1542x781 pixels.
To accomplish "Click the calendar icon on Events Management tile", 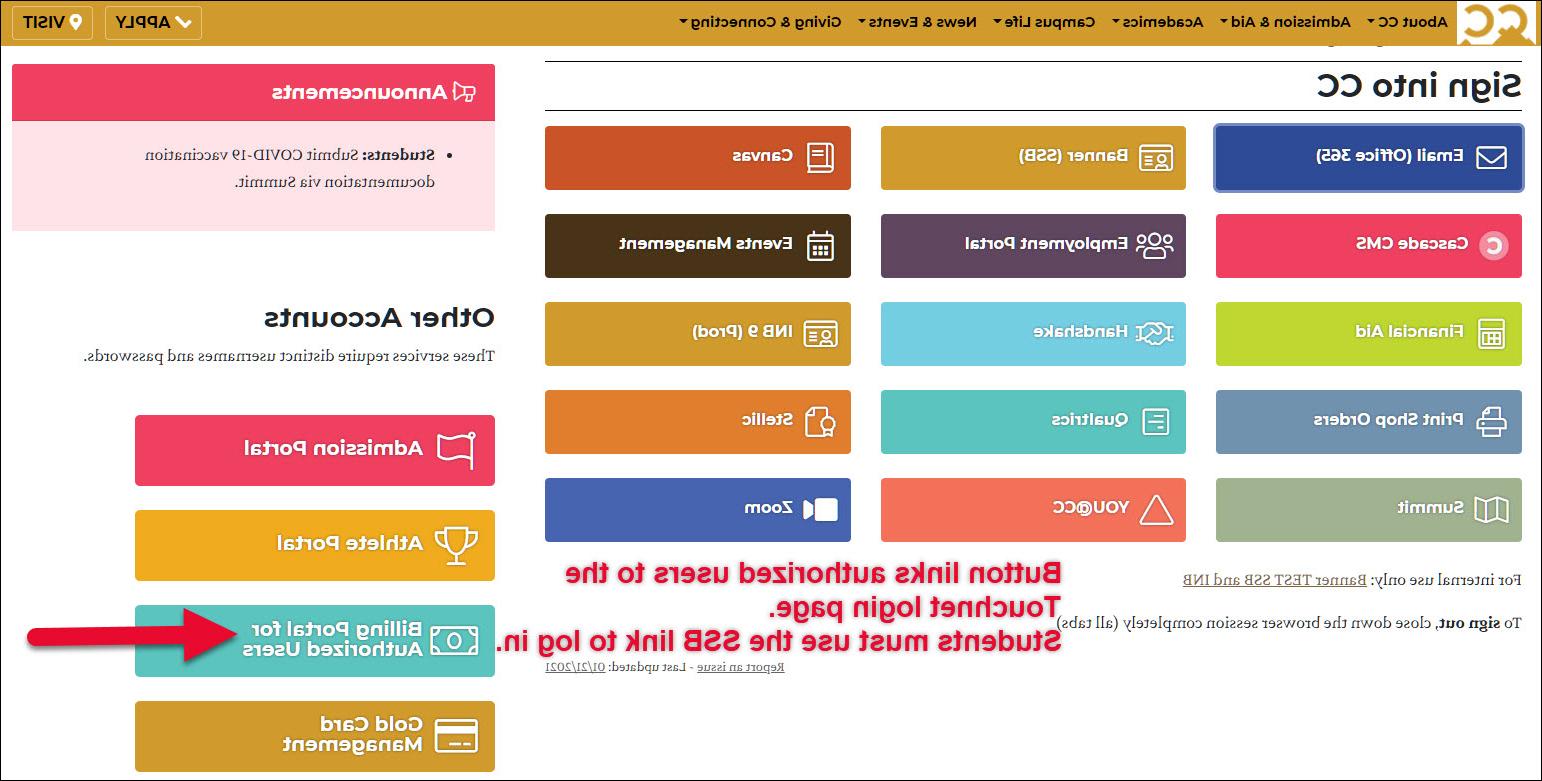I will 820,245.
